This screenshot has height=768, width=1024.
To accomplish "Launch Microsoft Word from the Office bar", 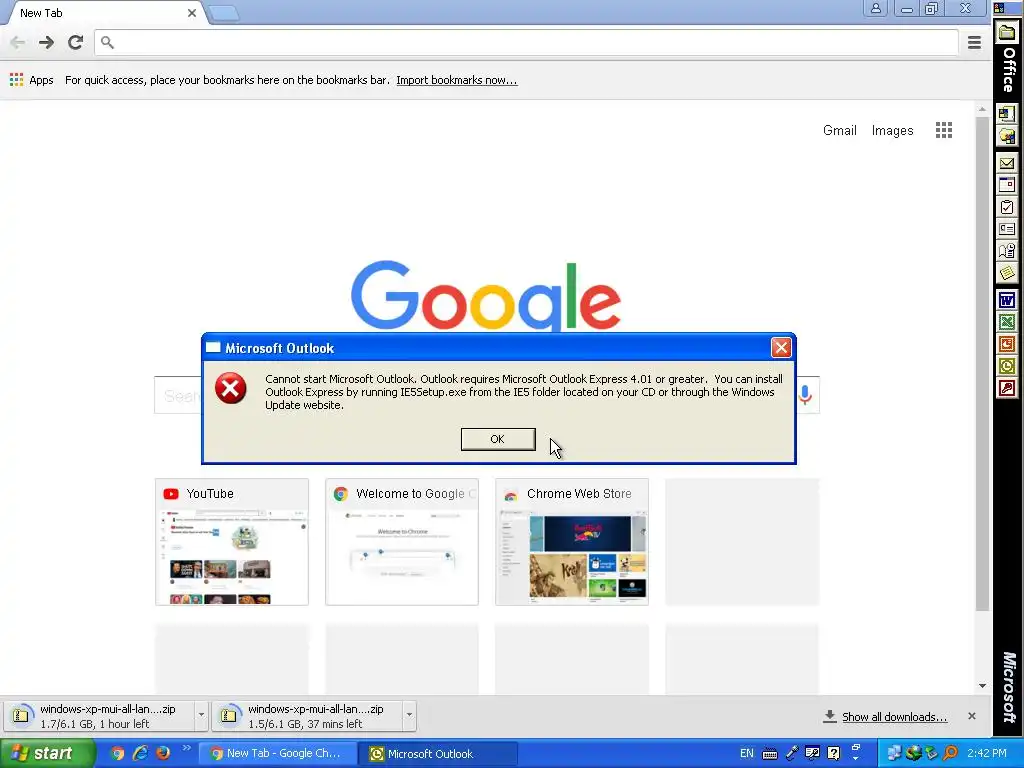I will (x=1006, y=300).
